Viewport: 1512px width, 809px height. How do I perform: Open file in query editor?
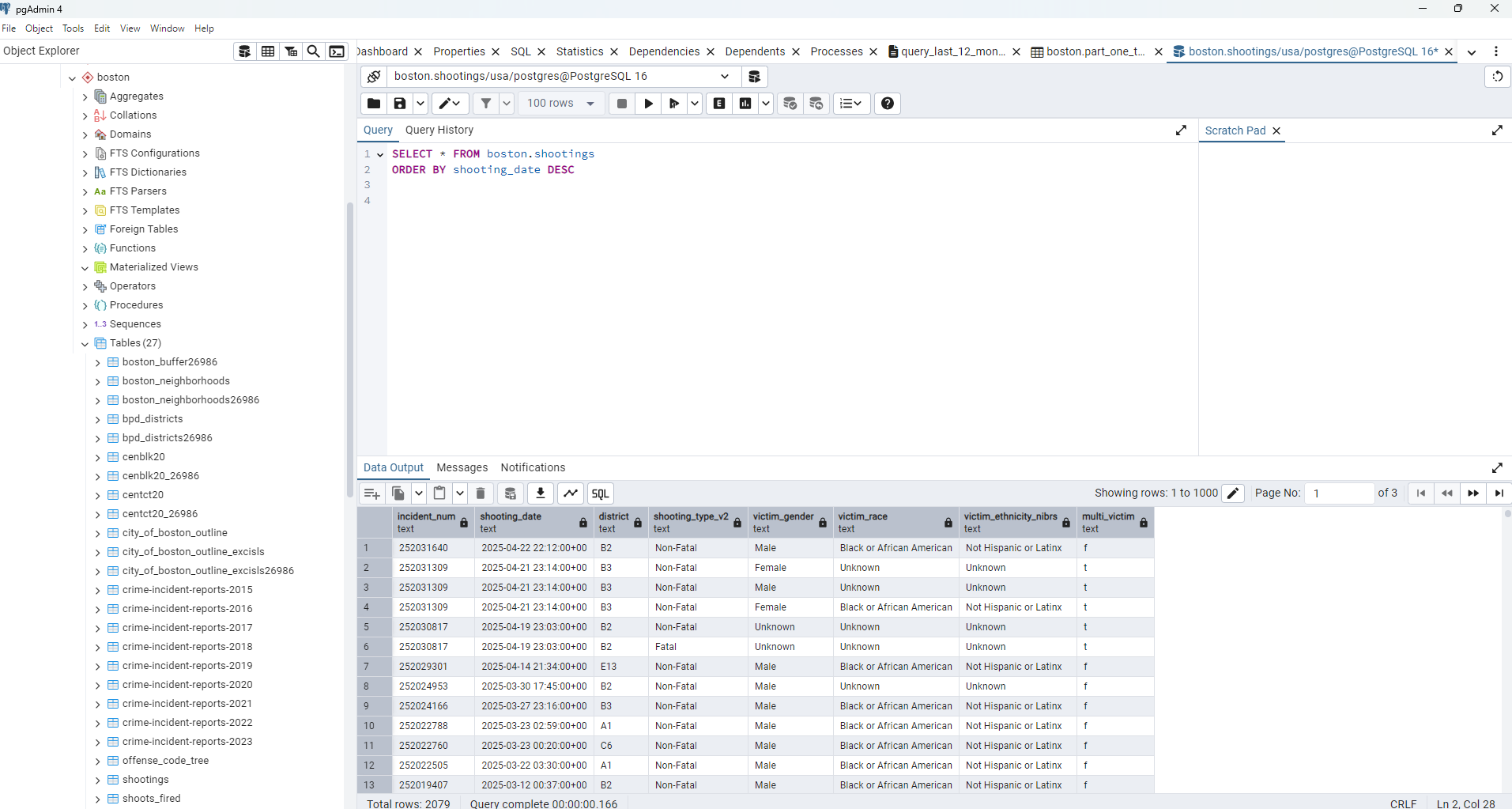374,104
